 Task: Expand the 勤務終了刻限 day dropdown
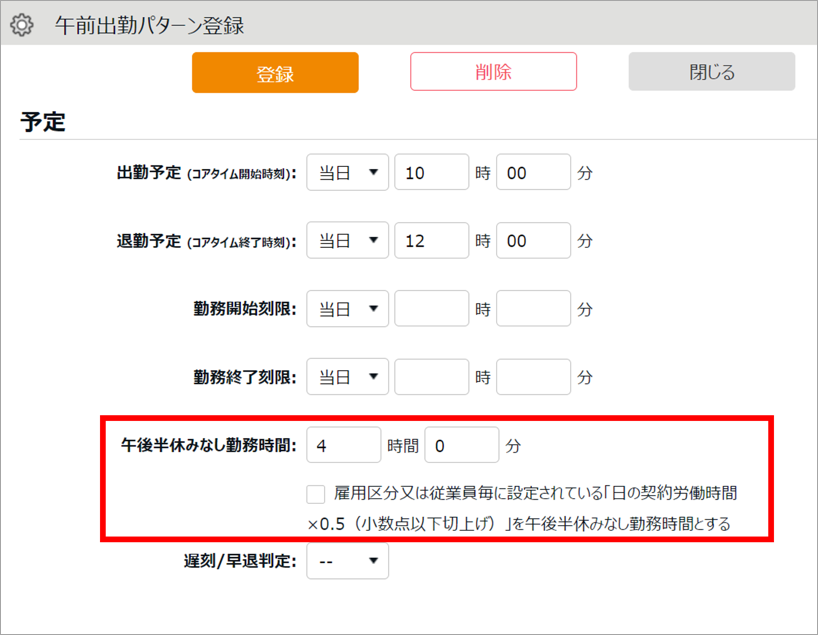(x=347, y=377)
